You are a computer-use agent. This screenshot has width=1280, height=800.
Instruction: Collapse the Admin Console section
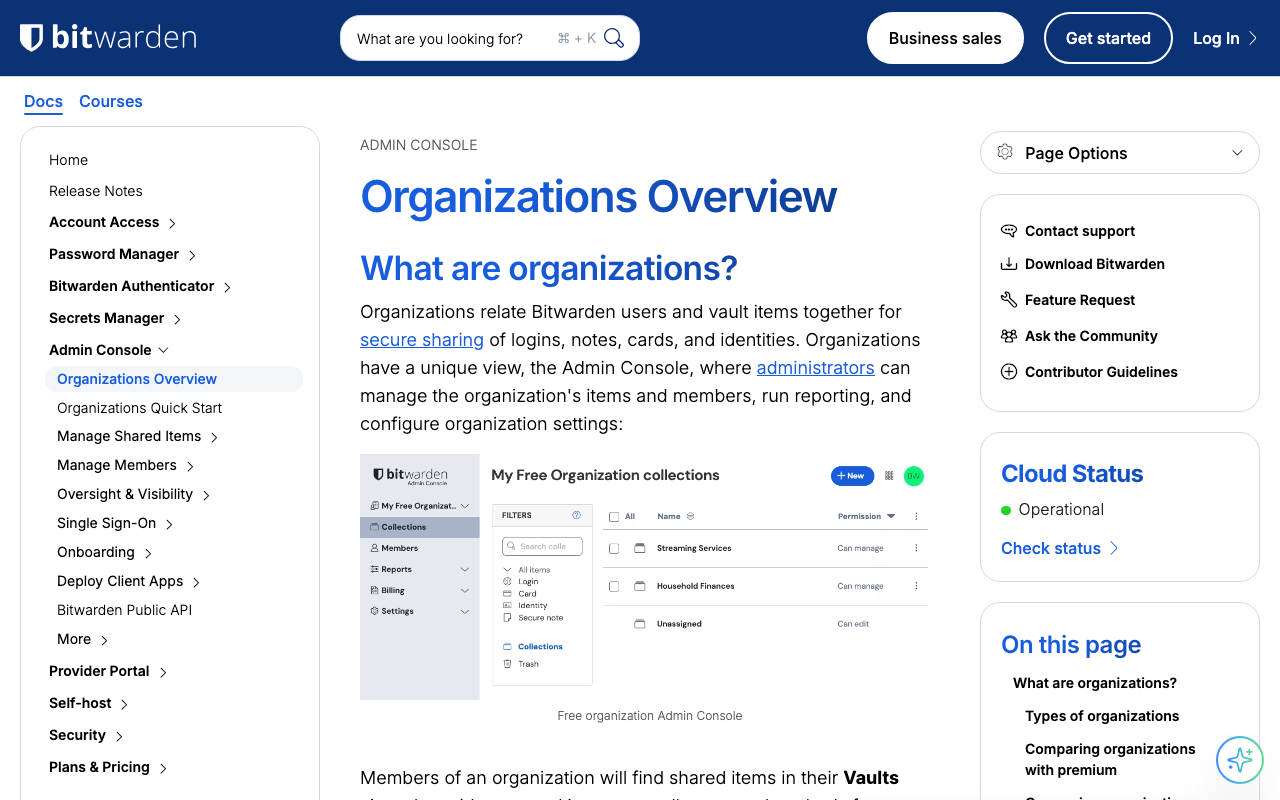tap(164, 350)
